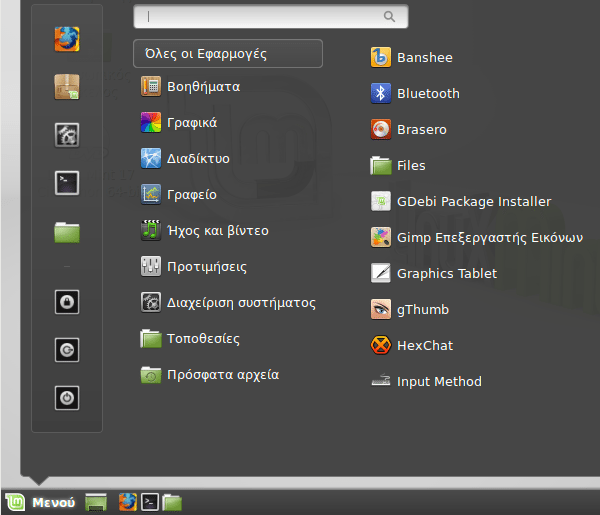Launch Firefox from the favorites sidebar

67,39
